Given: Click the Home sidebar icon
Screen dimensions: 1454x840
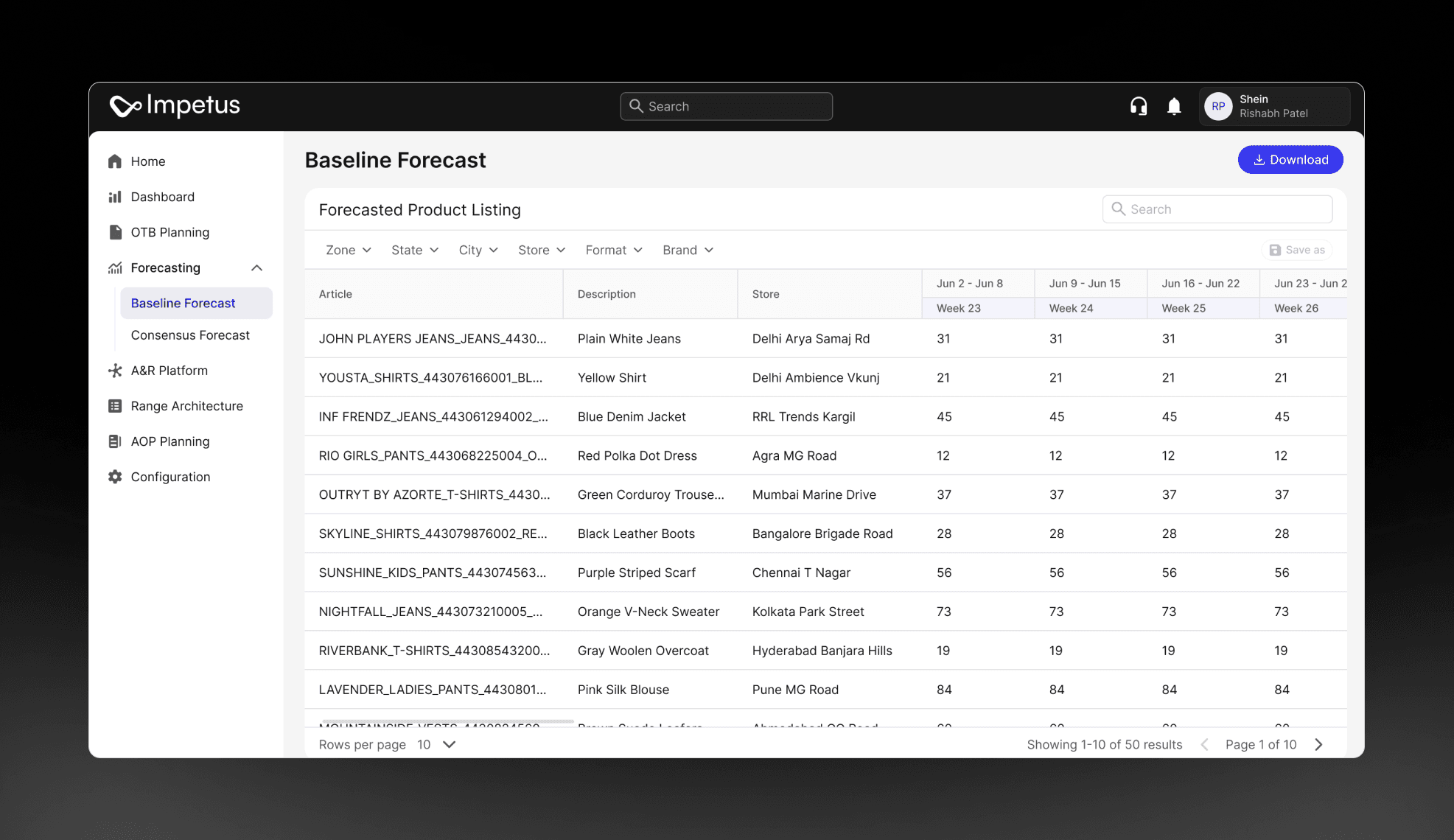Looking at the screenshot, I should click(x=115, y=161).
